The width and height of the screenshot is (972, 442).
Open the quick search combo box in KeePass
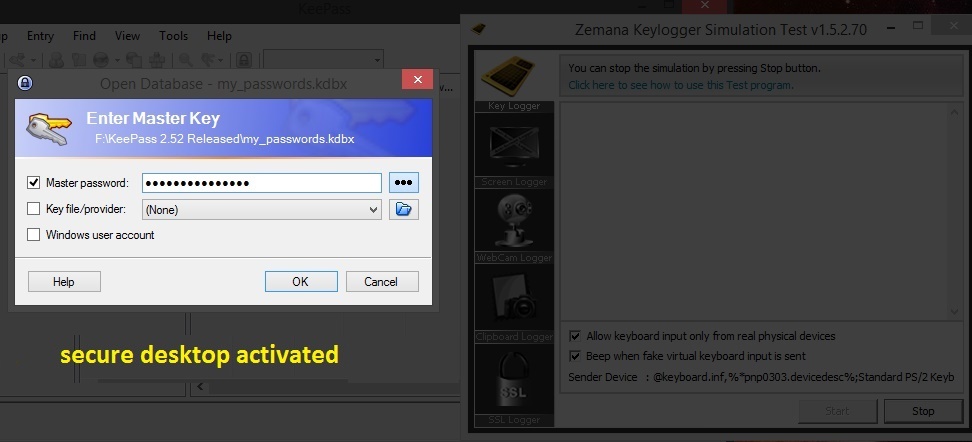pos(324,60)
